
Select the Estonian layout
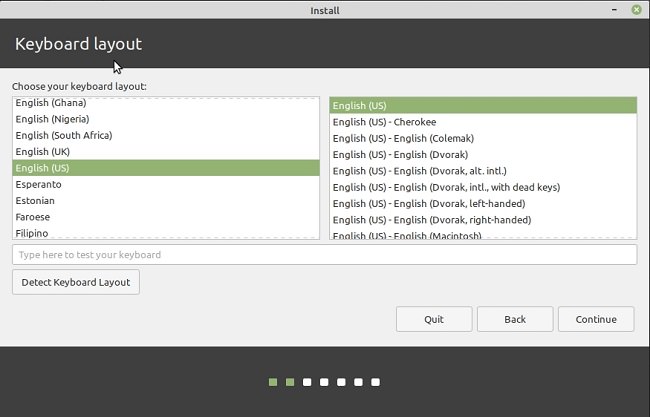click(166, 201)
